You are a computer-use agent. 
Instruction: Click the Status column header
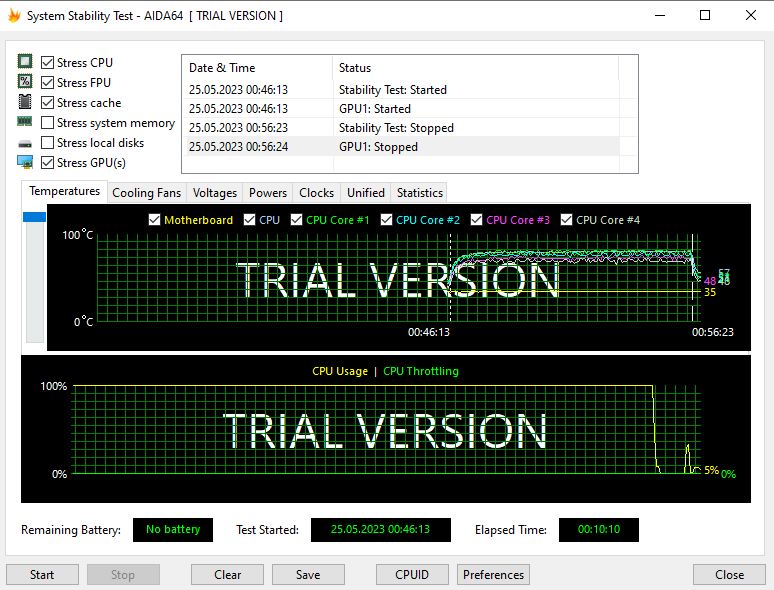(x=475, y=68)
